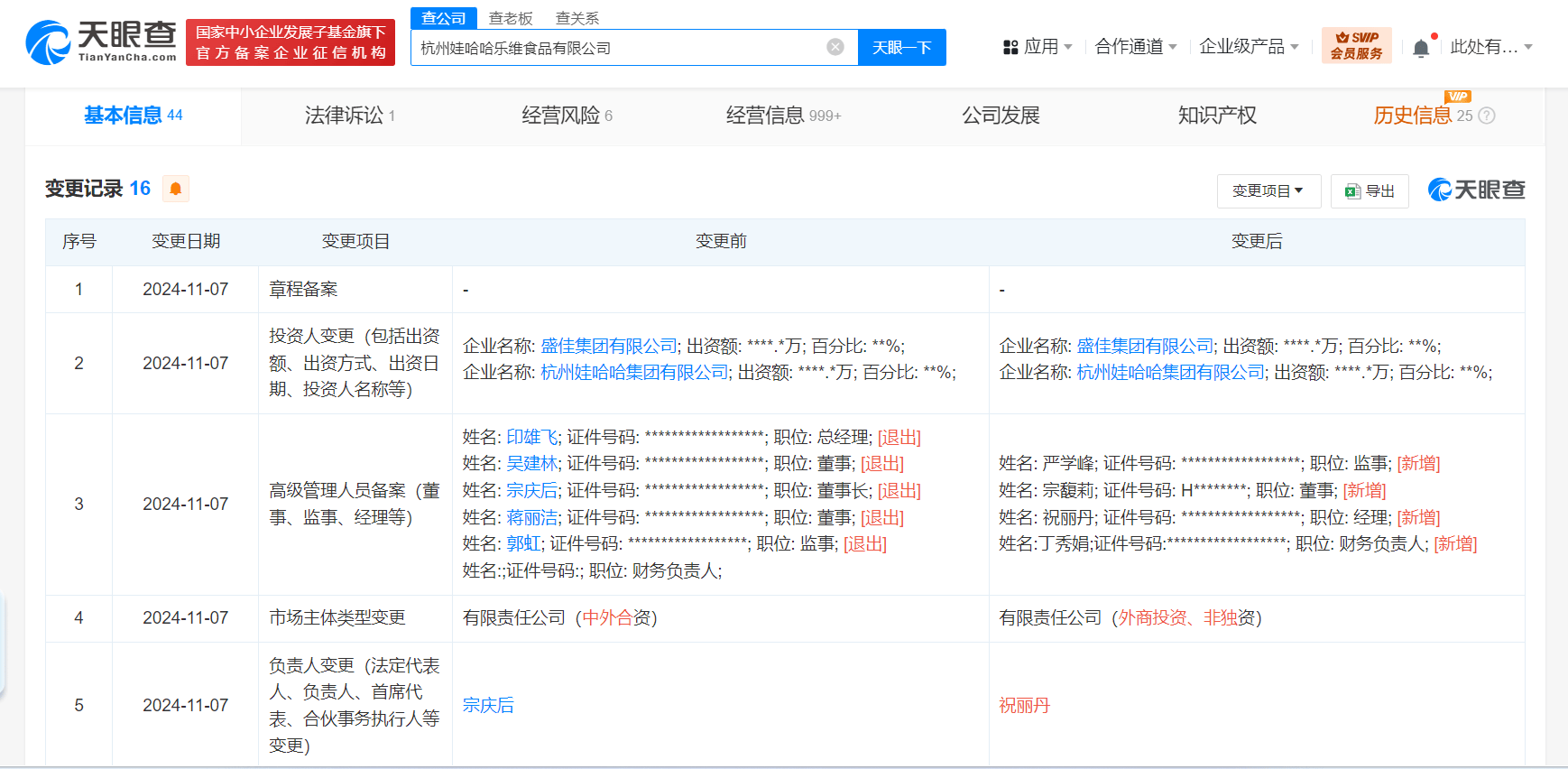Click 宗馥莉 董事 新增 entry line
The height and width of the screenshot is (769, 1568).
pos(1192,490)
